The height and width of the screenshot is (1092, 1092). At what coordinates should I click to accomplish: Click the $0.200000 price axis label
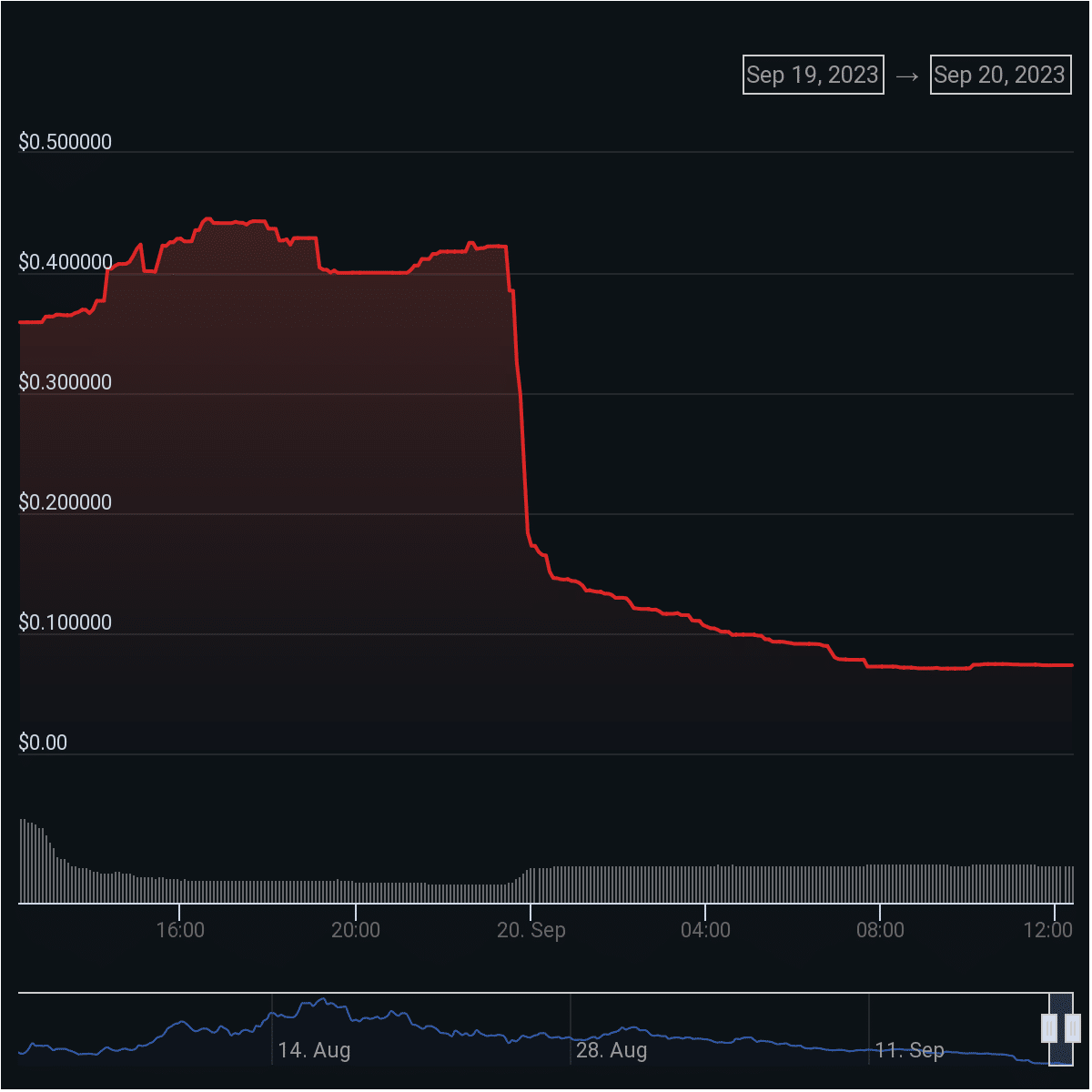(66, 502)
